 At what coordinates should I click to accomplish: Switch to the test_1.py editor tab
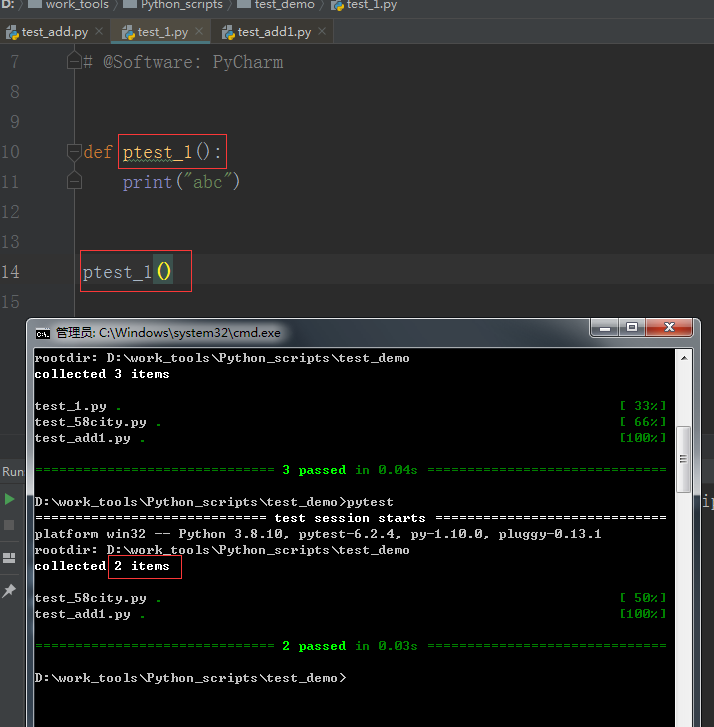pos(162,32)
